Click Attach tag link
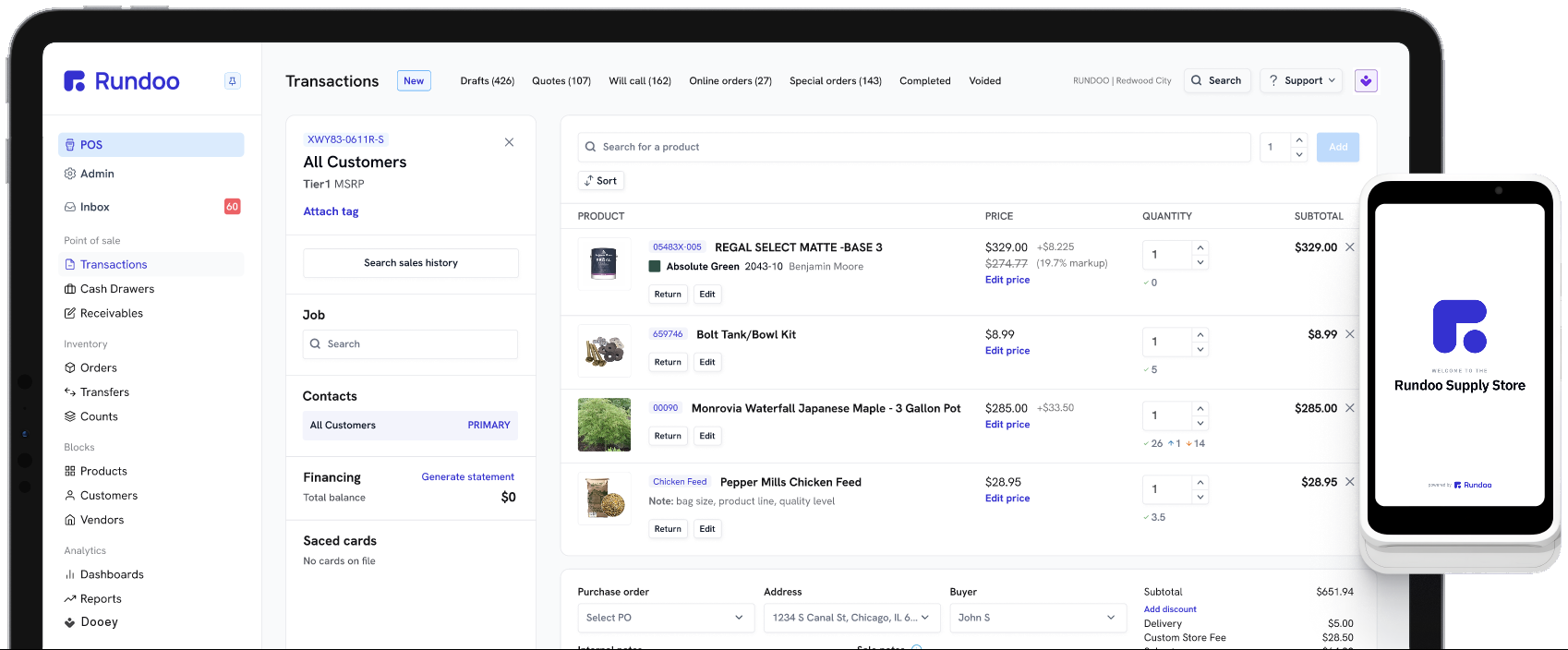1568x650 pixels. (331, 211)
